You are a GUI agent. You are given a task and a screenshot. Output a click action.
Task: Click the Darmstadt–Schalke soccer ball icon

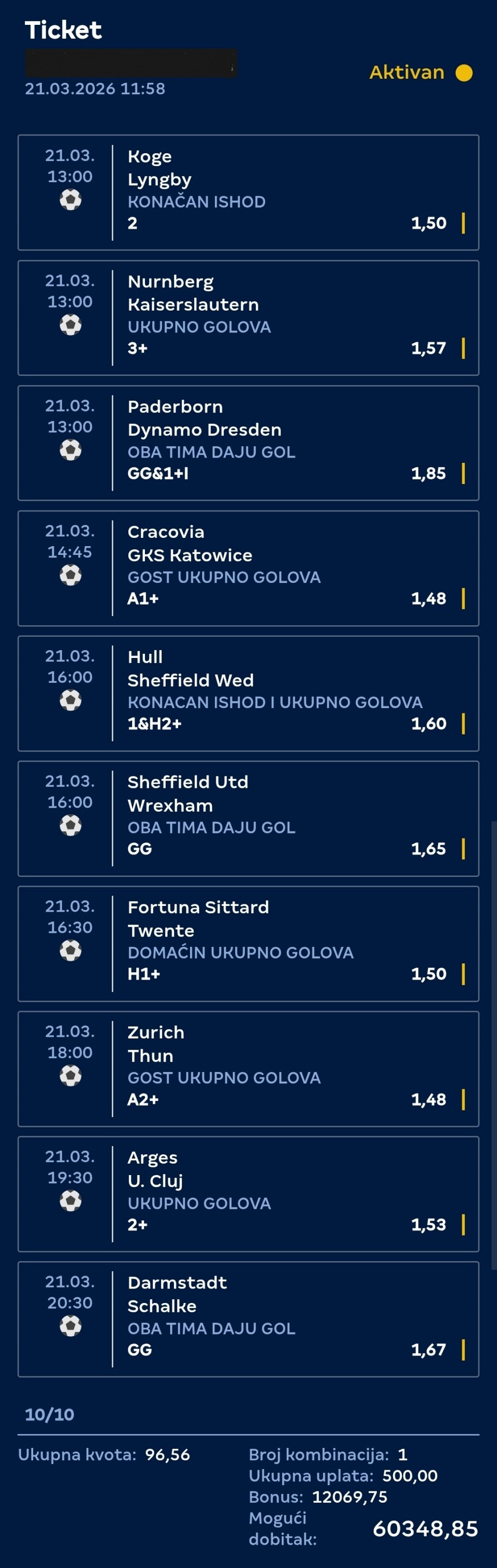(x=70, y=1326)
